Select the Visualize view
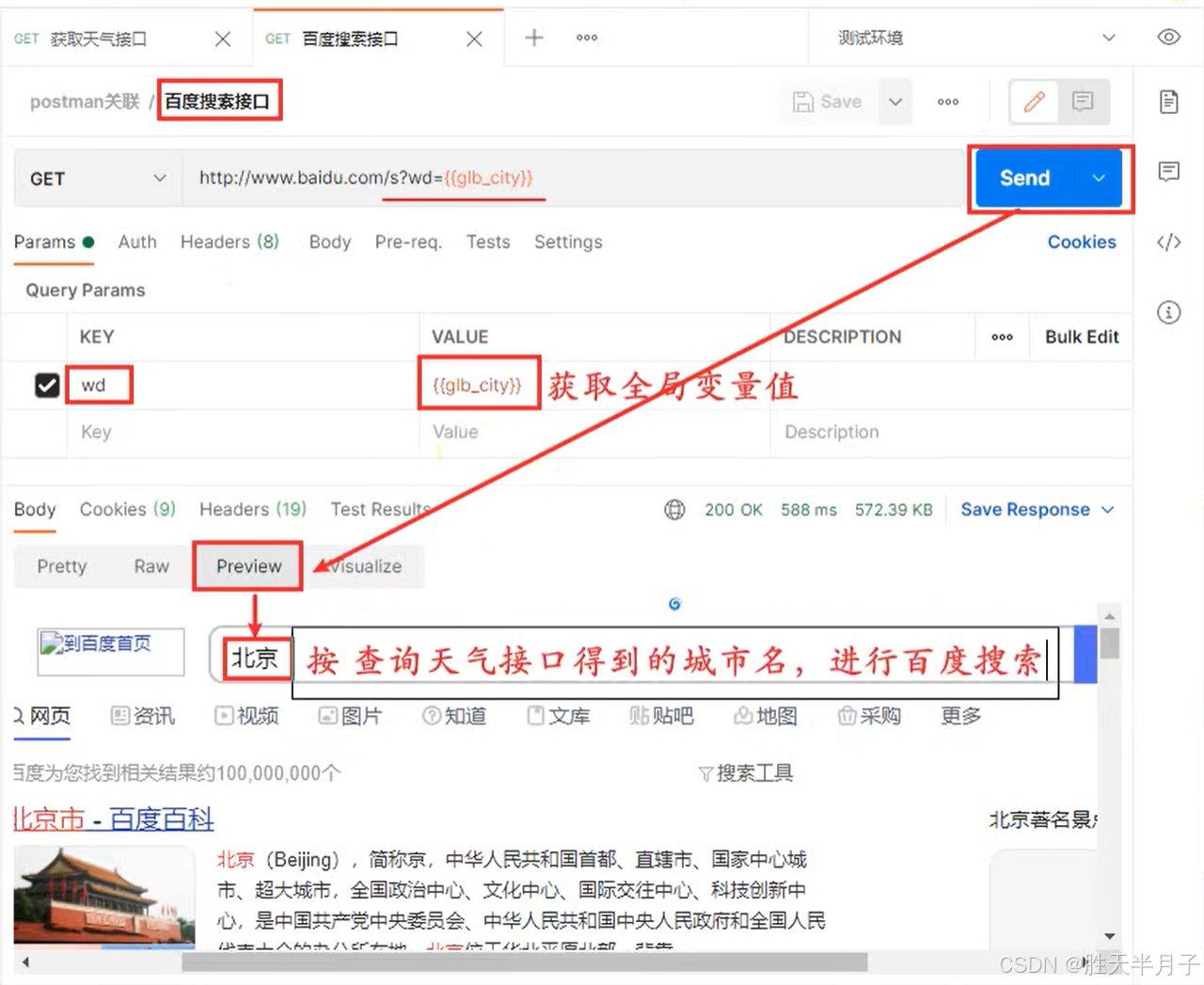 (365, 566)
